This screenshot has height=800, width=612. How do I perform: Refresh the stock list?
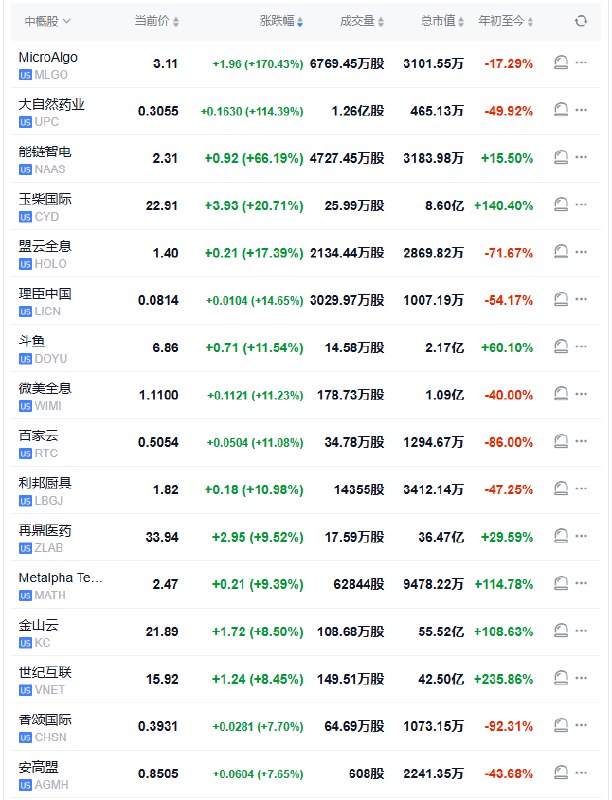click(x=580, y=21)
